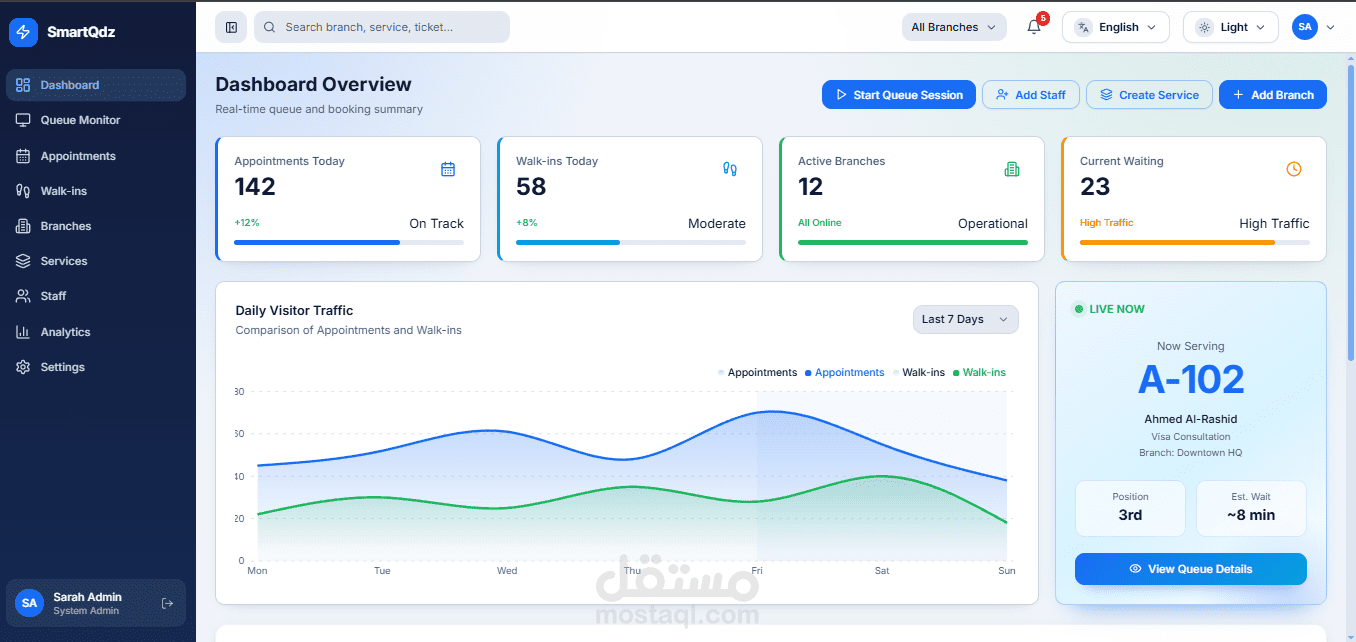Click the SA avatar in top bar
This screenshot has width=1356, height=642.
tap(1305, 27)
